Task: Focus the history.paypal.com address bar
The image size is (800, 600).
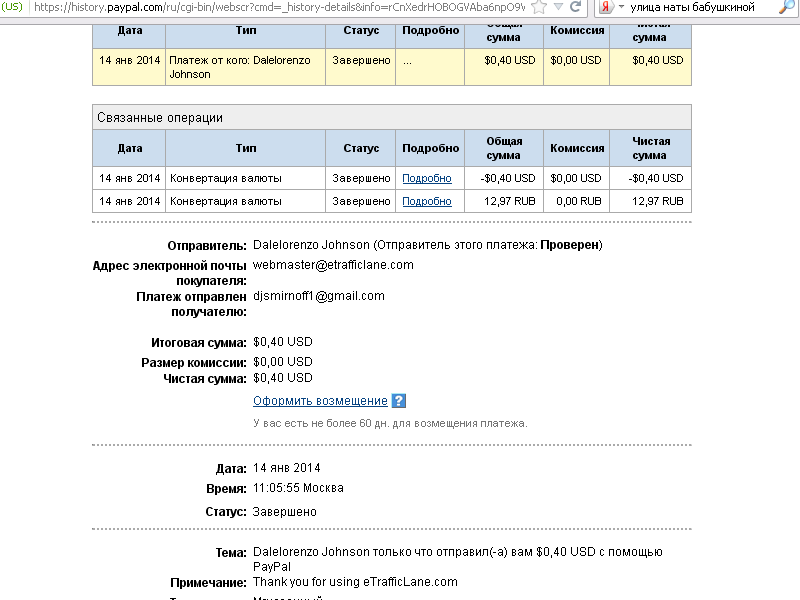Action: point(279,7)
